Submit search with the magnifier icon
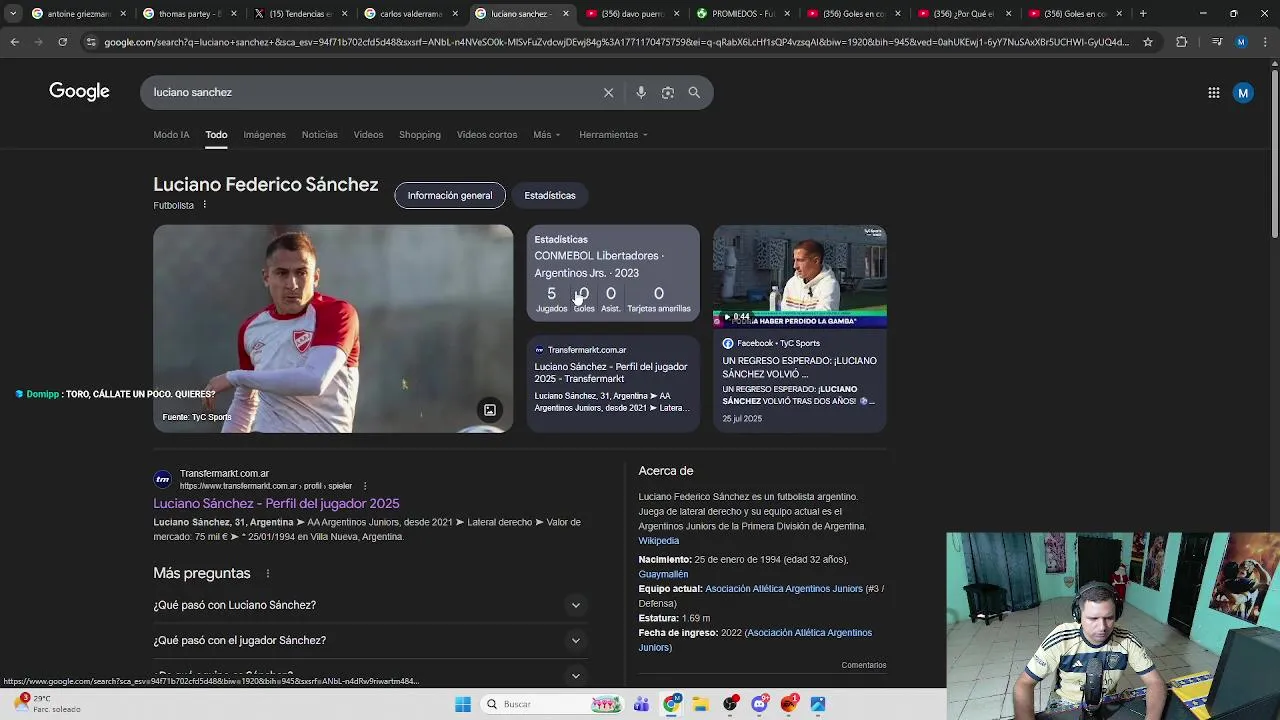The image size is (1280, 720). [x=694, y=92]
